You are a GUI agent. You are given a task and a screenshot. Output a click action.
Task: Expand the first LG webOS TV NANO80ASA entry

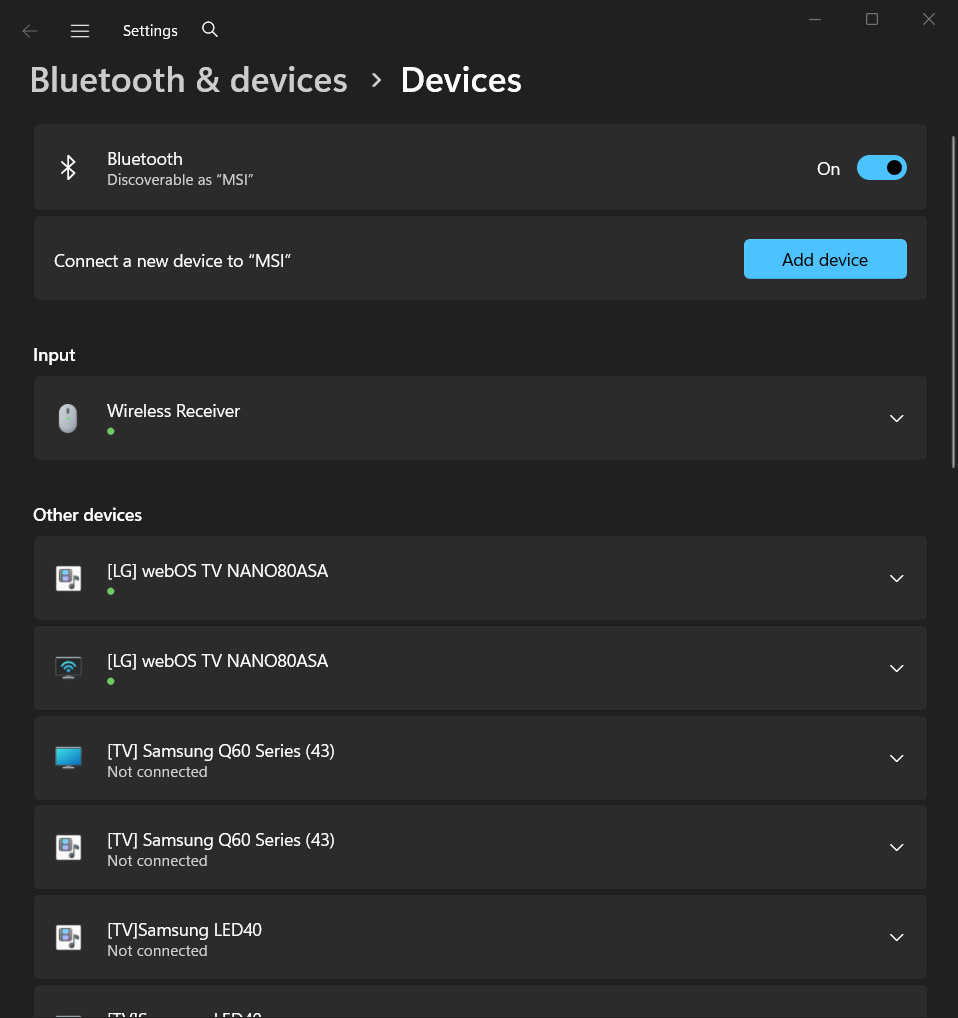pos(896,578)
